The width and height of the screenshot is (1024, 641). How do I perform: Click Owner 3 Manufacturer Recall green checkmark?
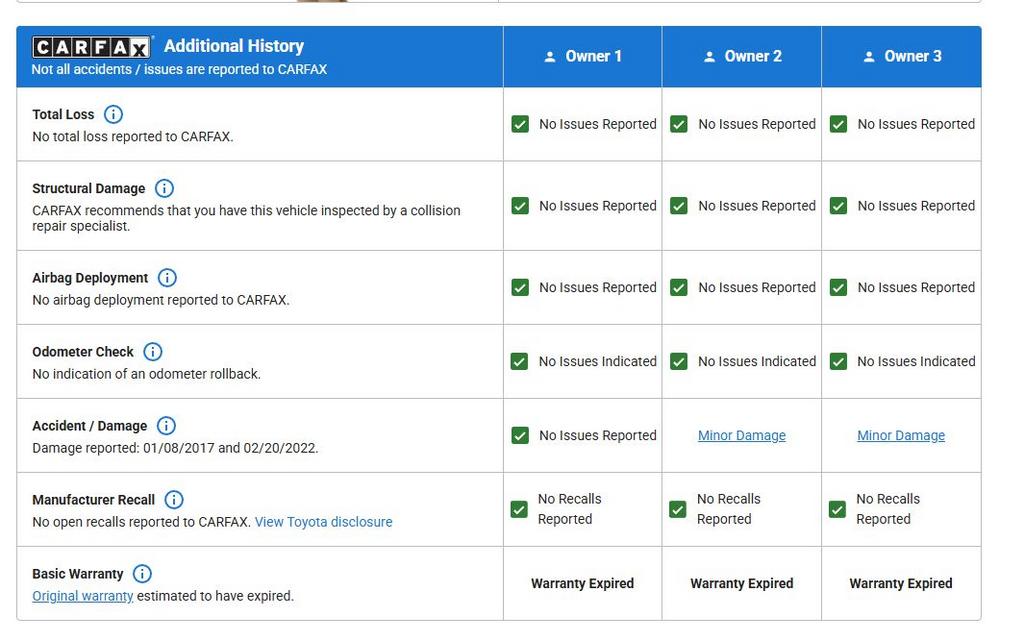(x=837, y=509)
